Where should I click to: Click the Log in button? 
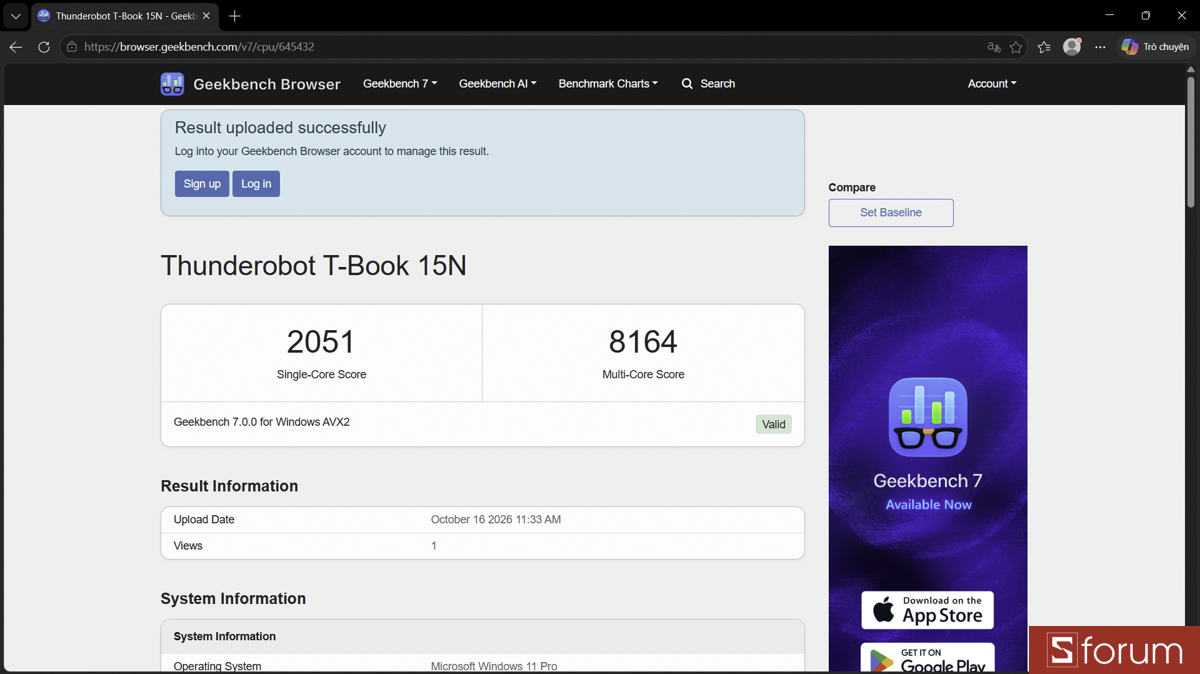click(256, 184)
